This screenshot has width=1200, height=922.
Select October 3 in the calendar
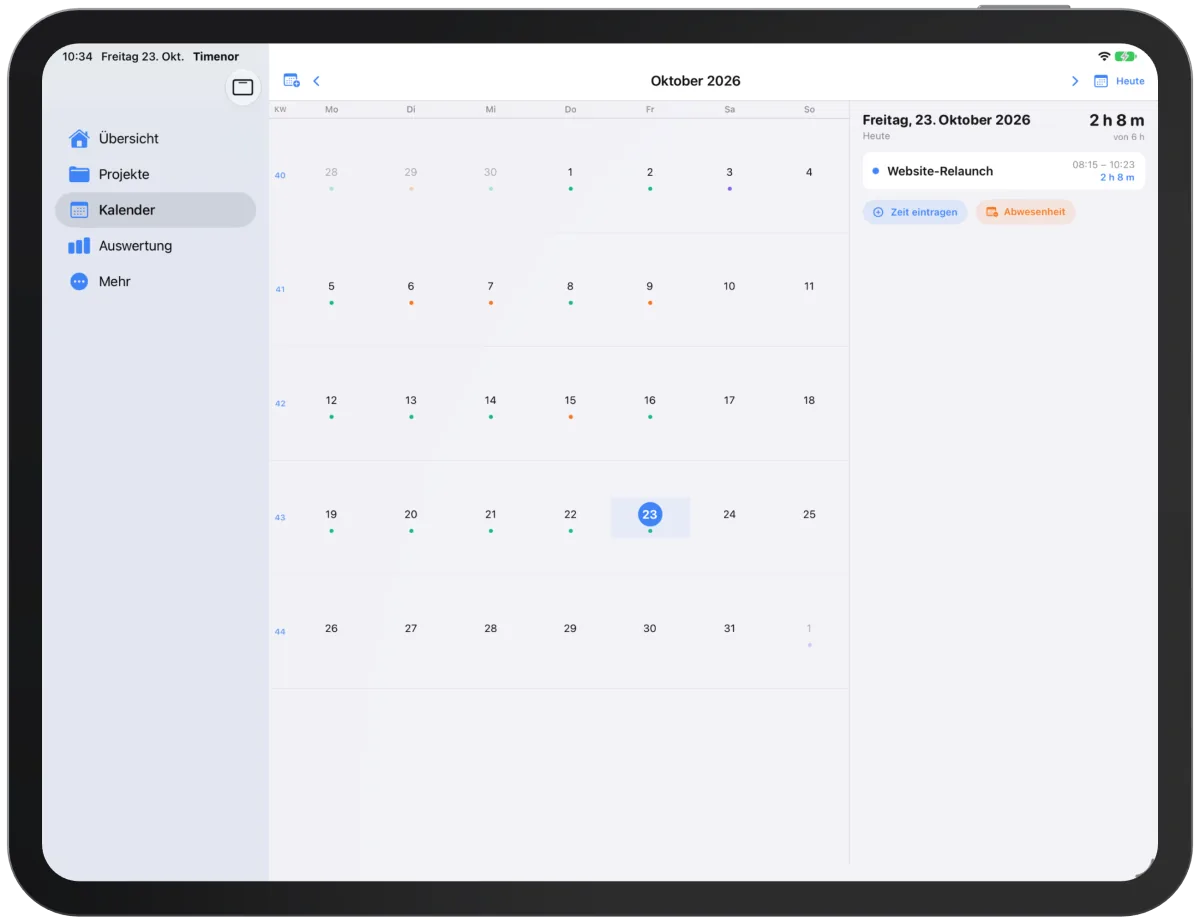pyautogui.click(x=729, y=172)
